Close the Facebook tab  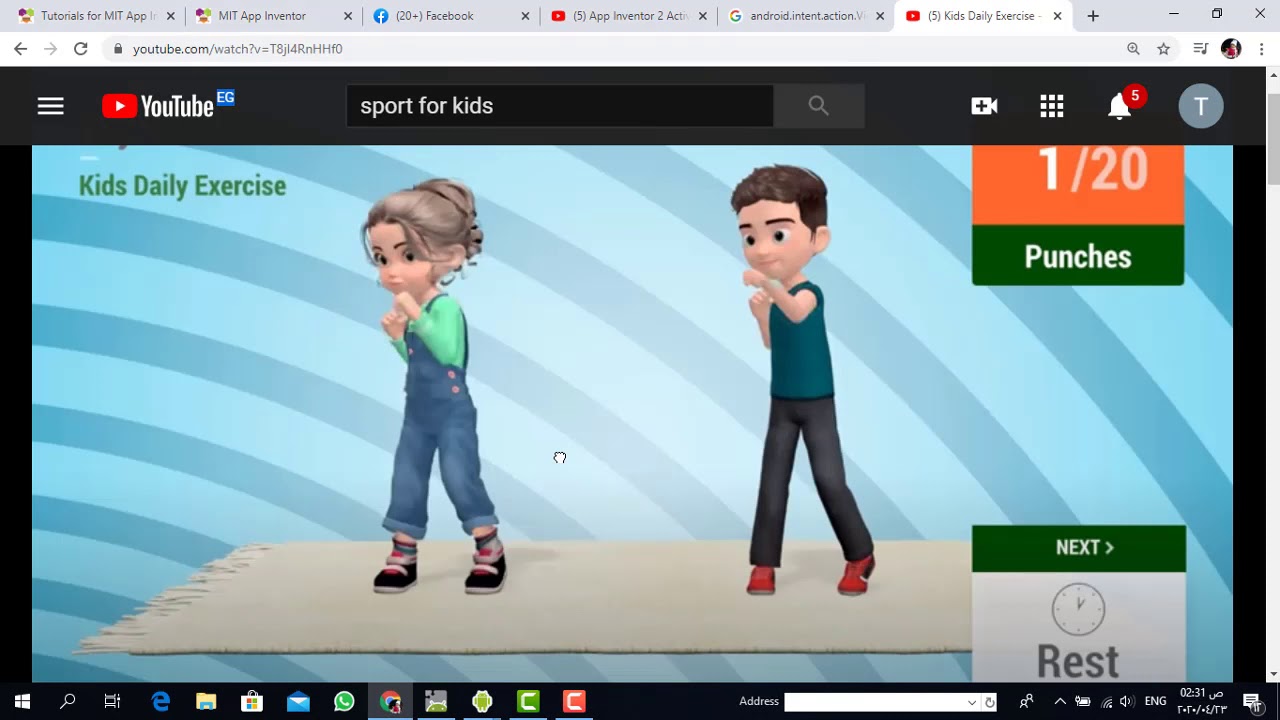click(525, 16)
